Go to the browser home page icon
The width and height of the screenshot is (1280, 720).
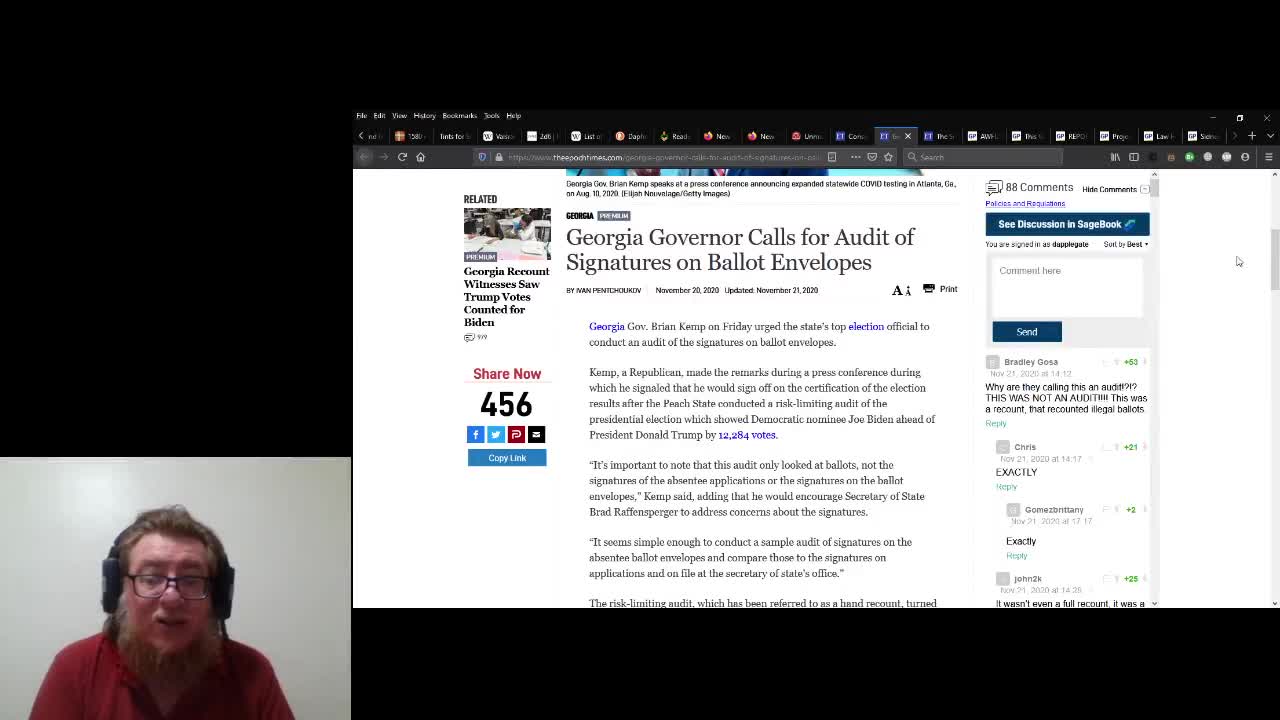click(x=420, y=157)
